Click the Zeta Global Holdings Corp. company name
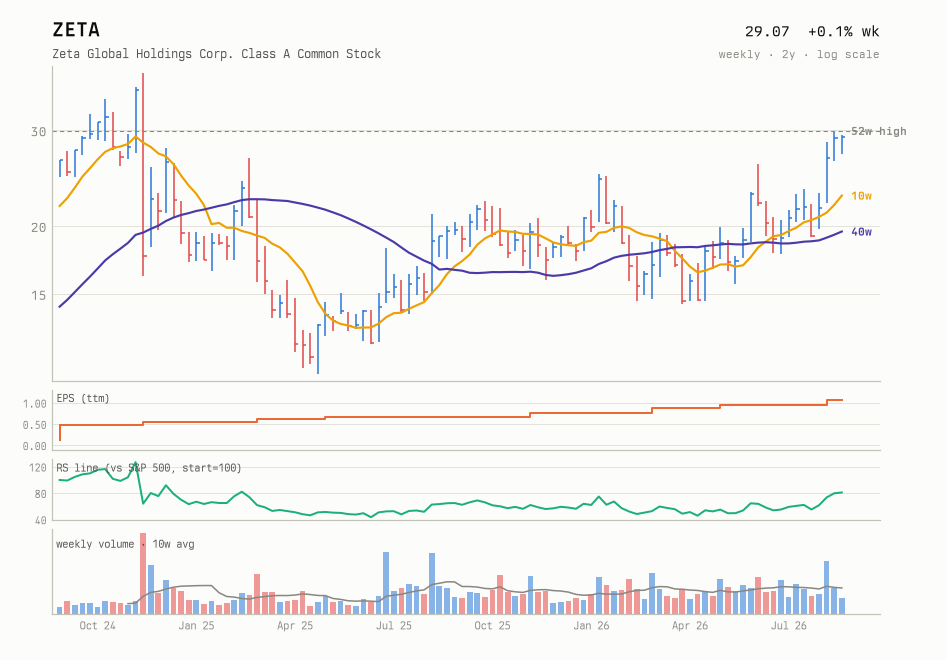 [217, 54]
